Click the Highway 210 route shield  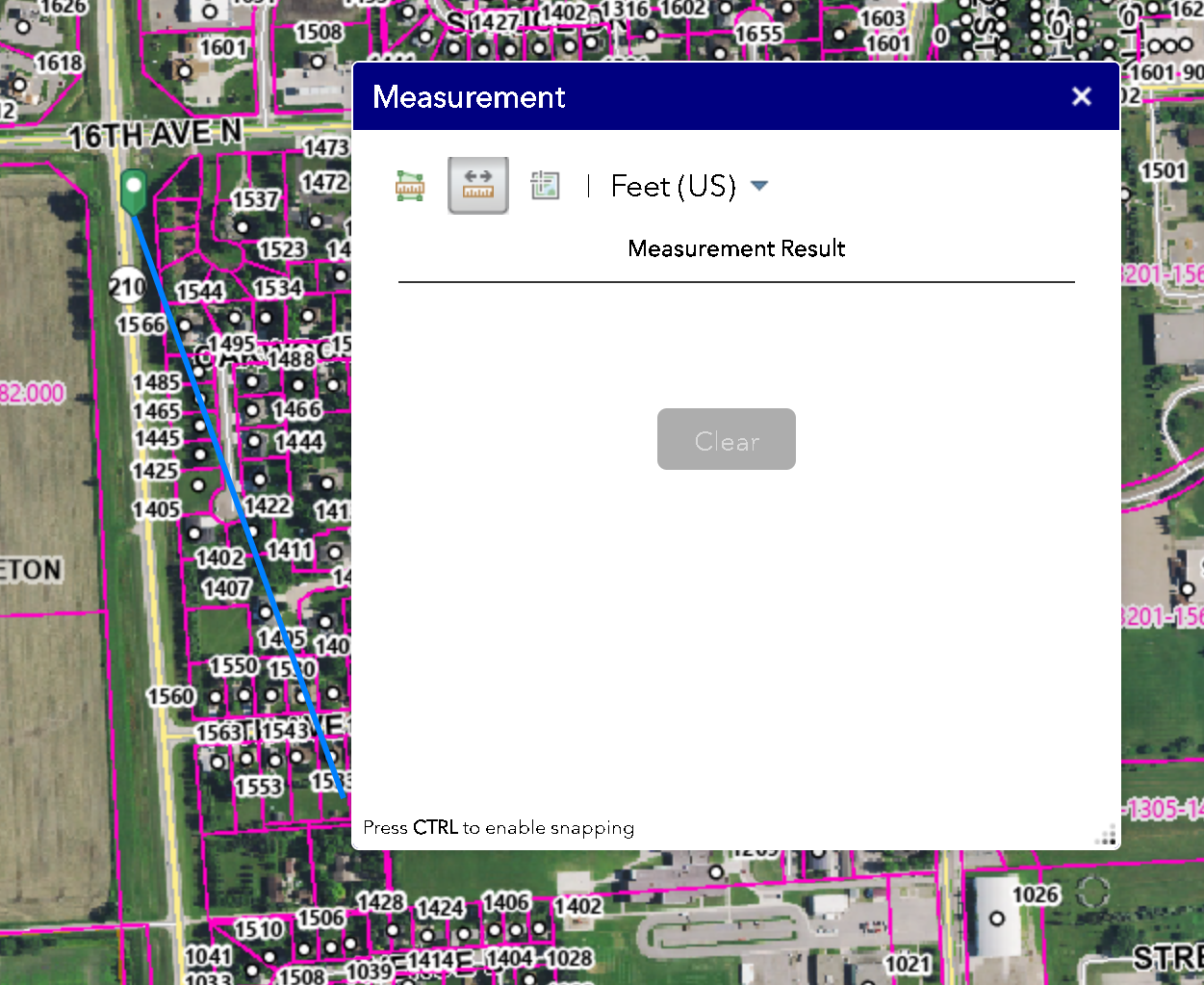pyautogui.click(x=128, y=286)
